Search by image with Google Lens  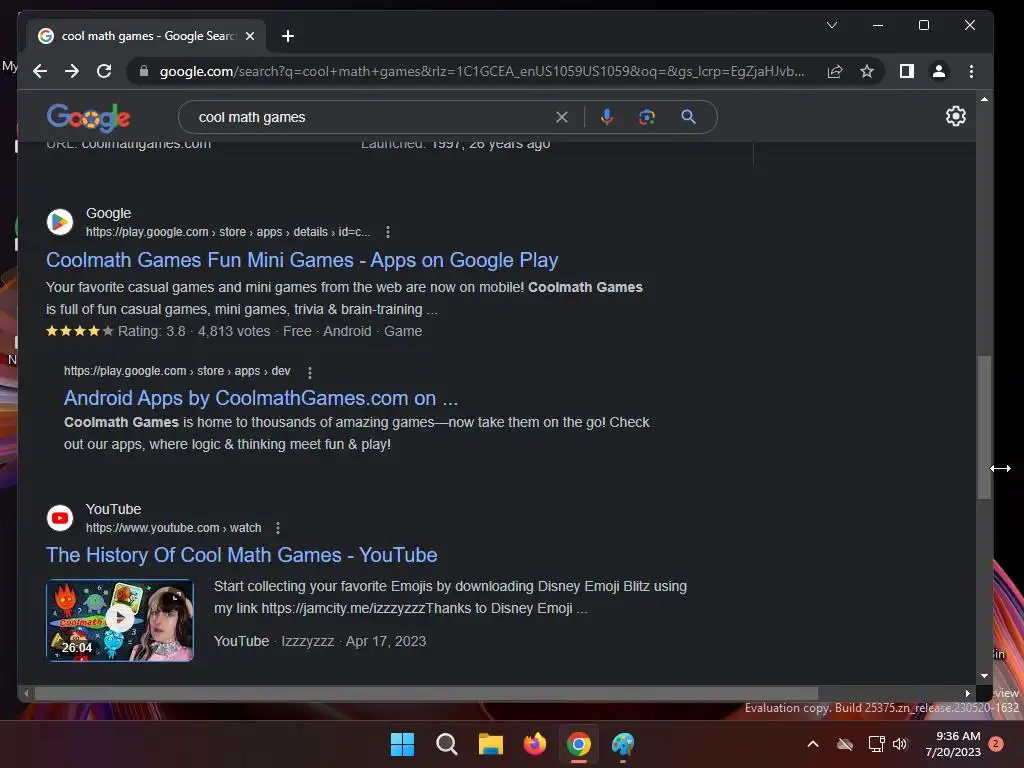647,117
